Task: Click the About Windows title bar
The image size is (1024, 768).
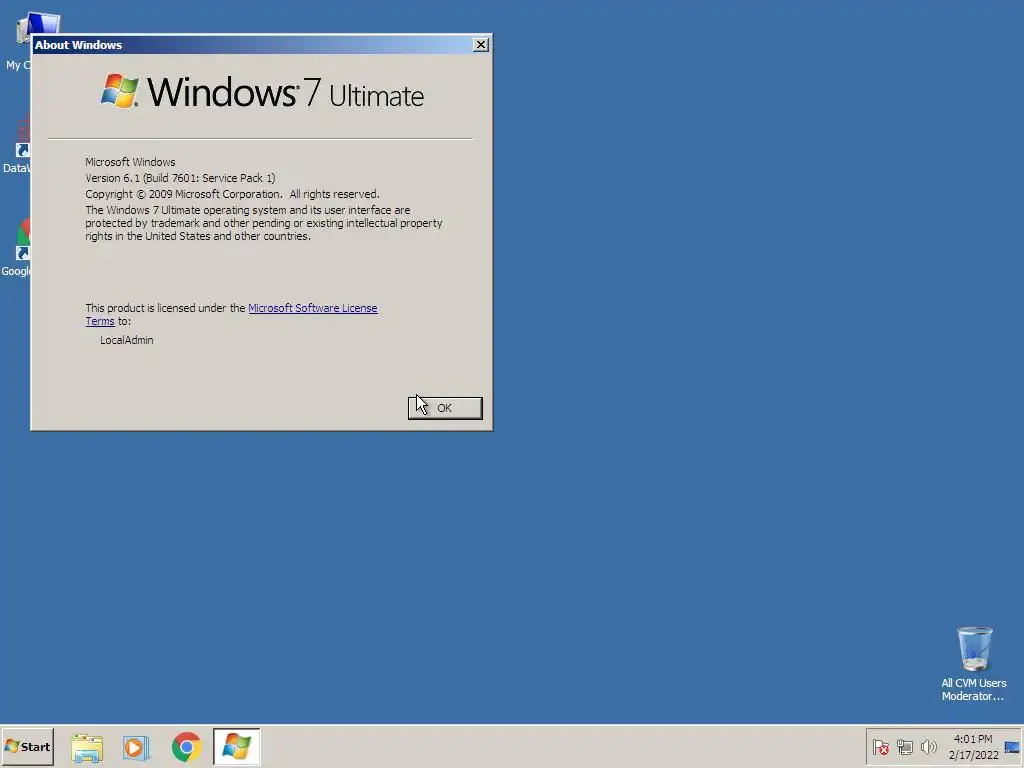Action: coord(252,44)
